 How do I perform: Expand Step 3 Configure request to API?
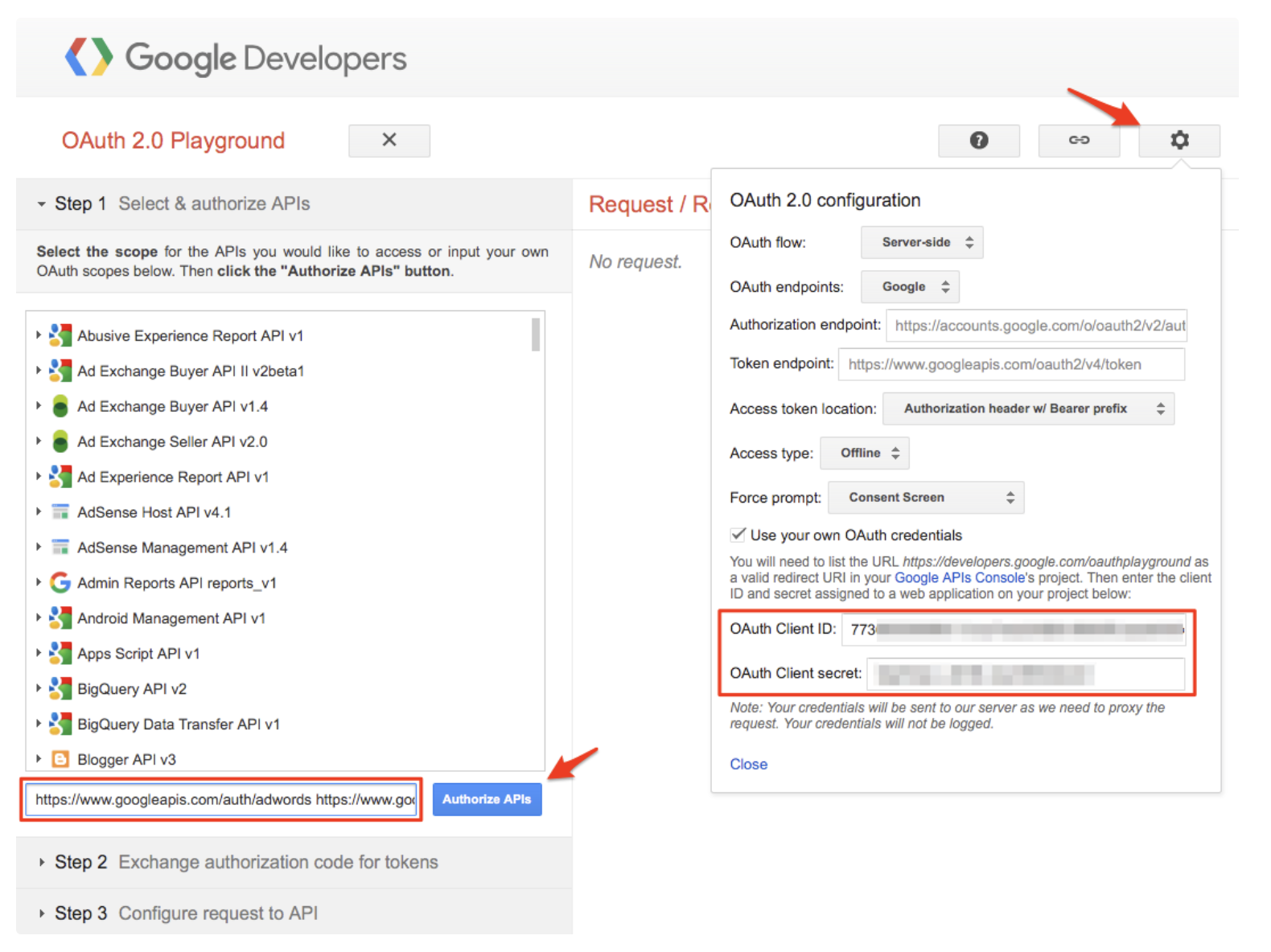(x=42, y=913)
